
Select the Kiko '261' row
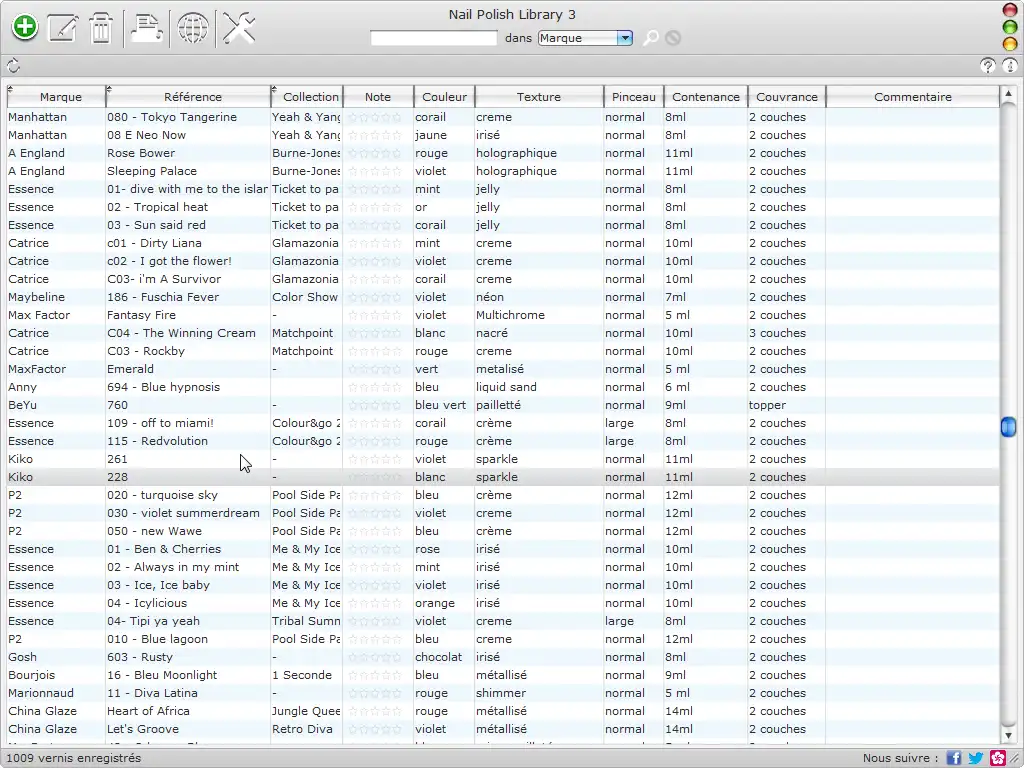pyautogui.click(x=503, y=459)
